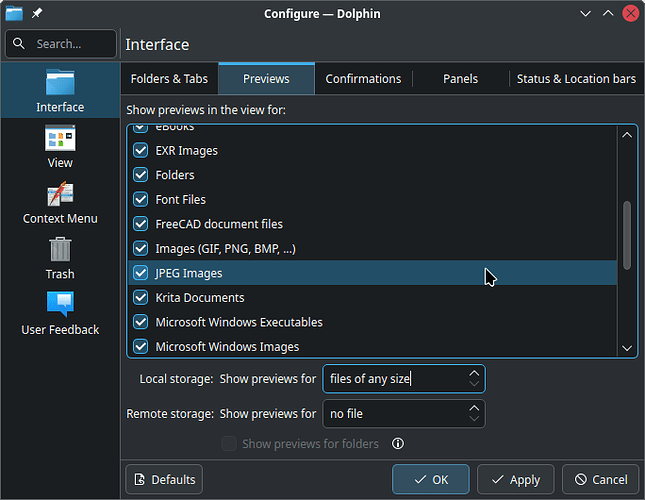The height and width of the screenshot is (500, 645).
Task: Click the Local storage 'files of any size' field
Action: (x=404, y=379)
